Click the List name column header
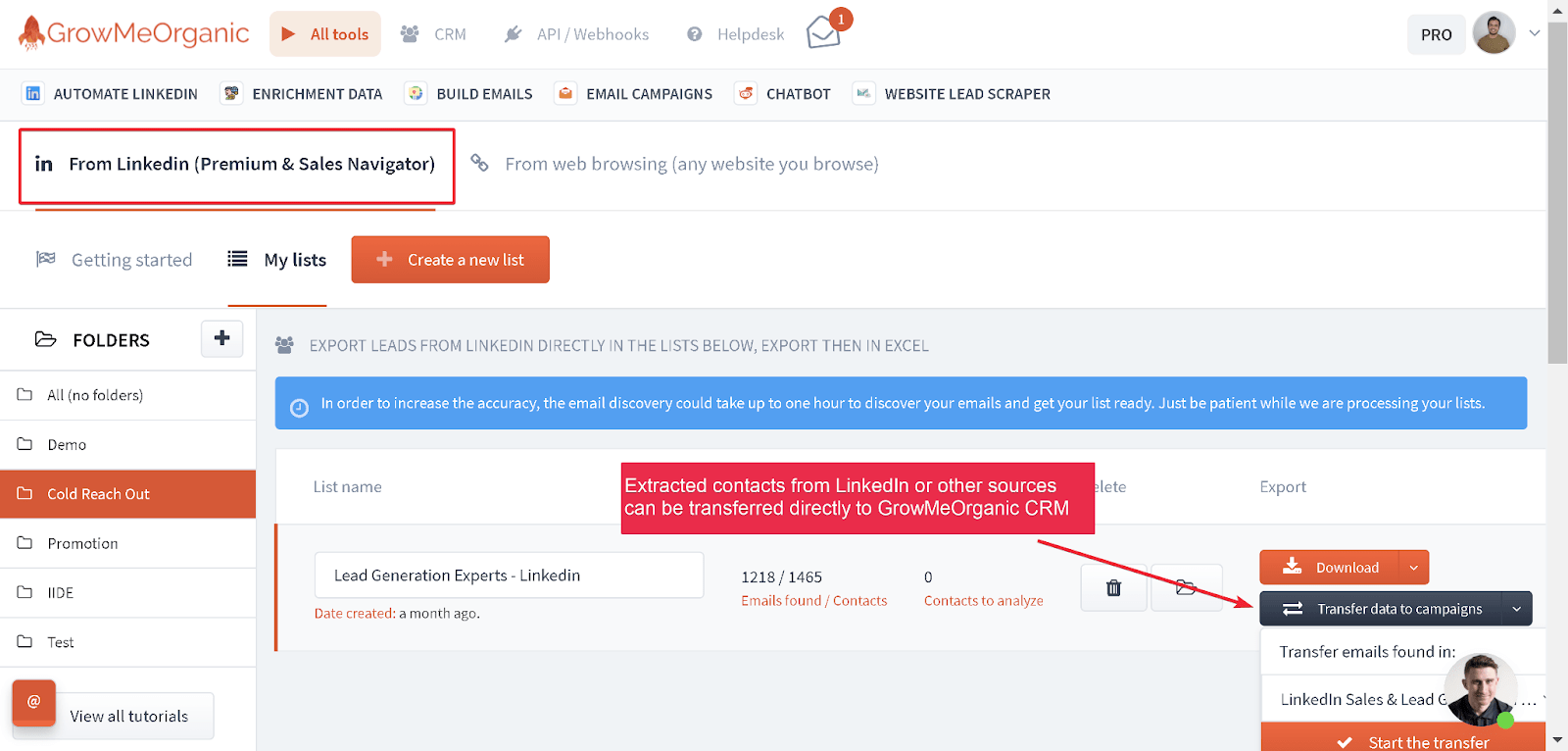 (347, 487)
